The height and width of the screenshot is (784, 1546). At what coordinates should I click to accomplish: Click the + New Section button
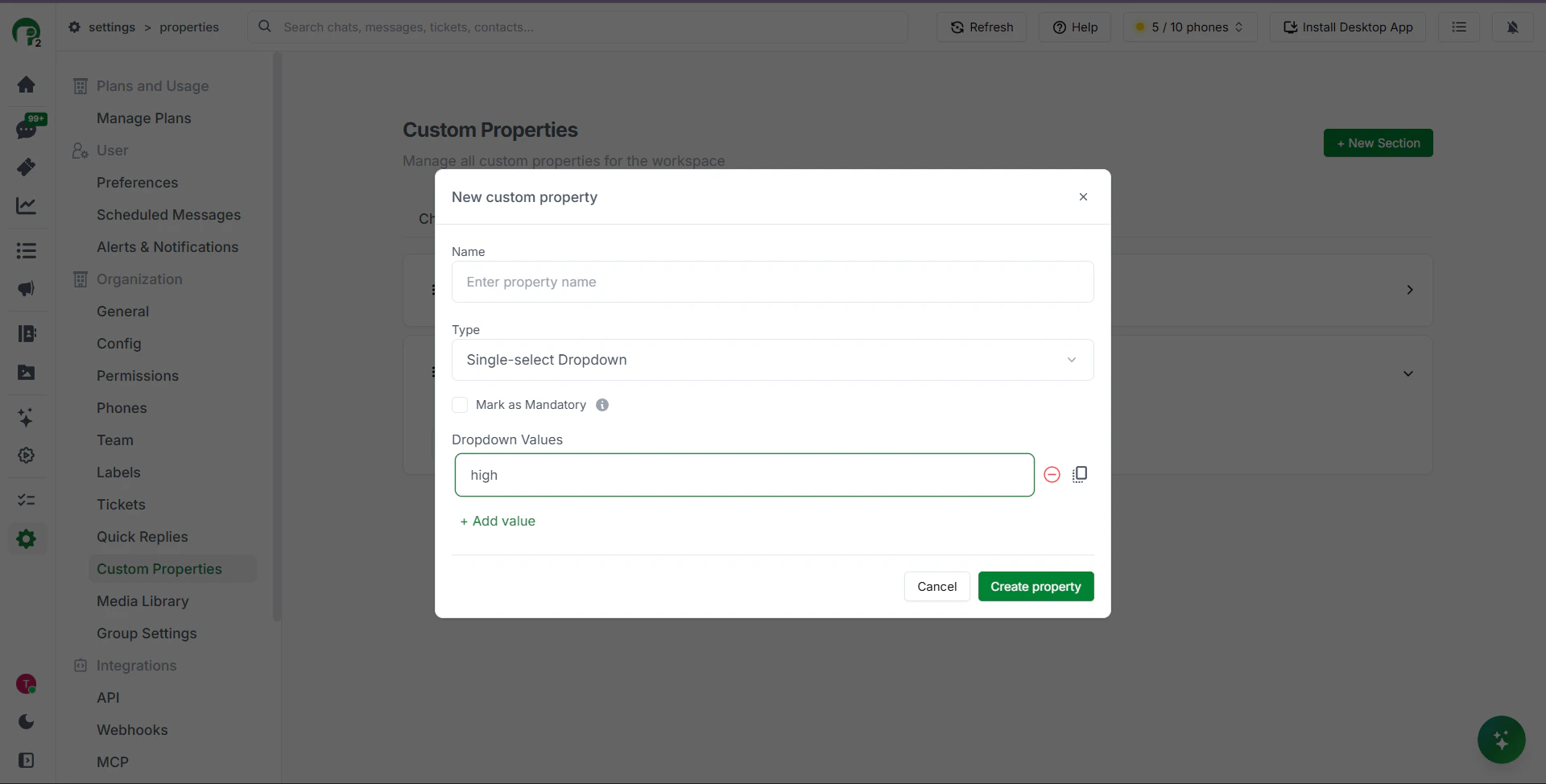[1378, 143]
